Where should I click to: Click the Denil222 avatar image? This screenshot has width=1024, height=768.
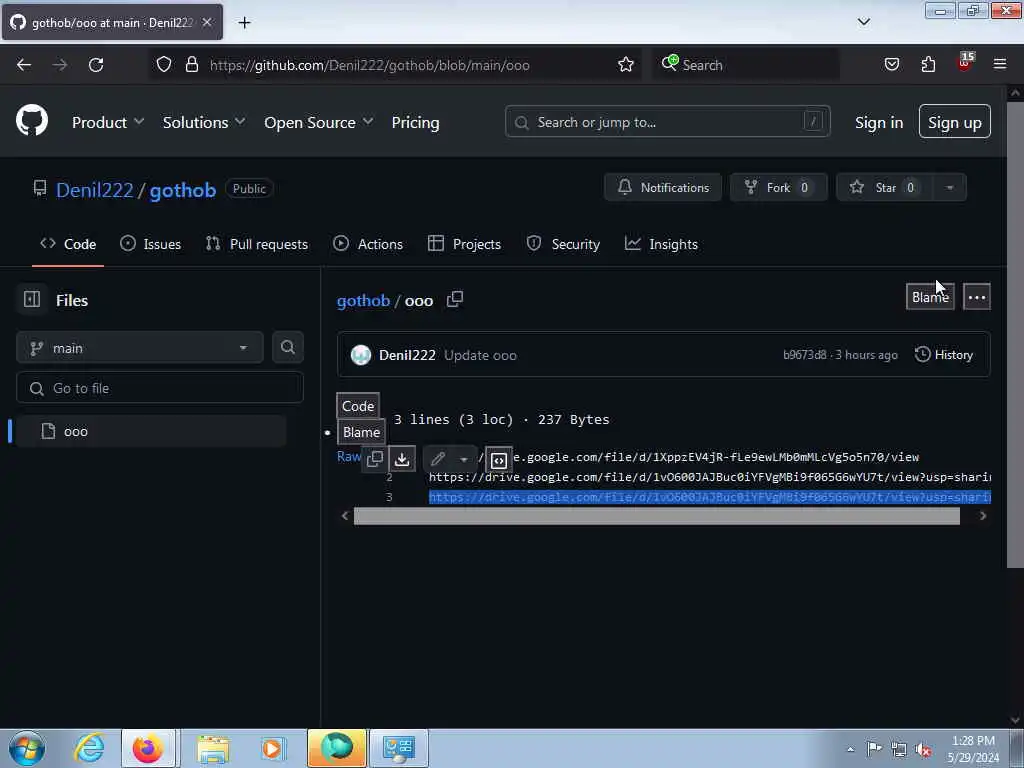click(361, 355)
